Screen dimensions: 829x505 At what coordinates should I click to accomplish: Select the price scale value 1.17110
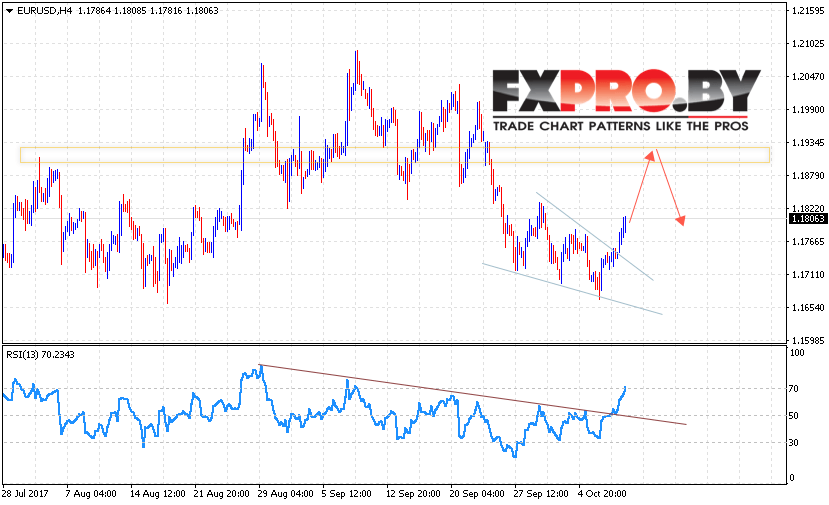click(808, 274)
